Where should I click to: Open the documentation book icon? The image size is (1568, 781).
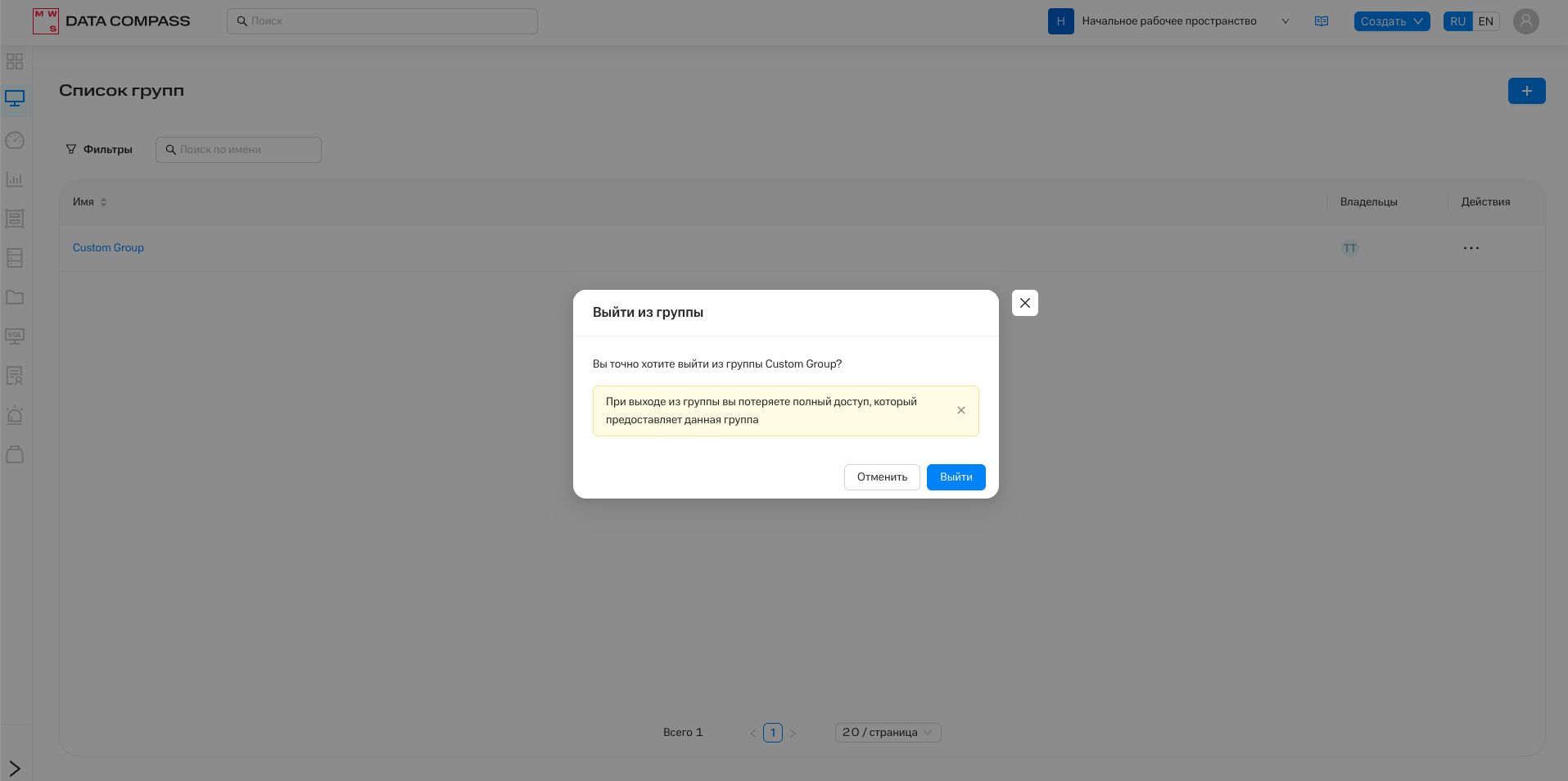[x=1321, y=21]
